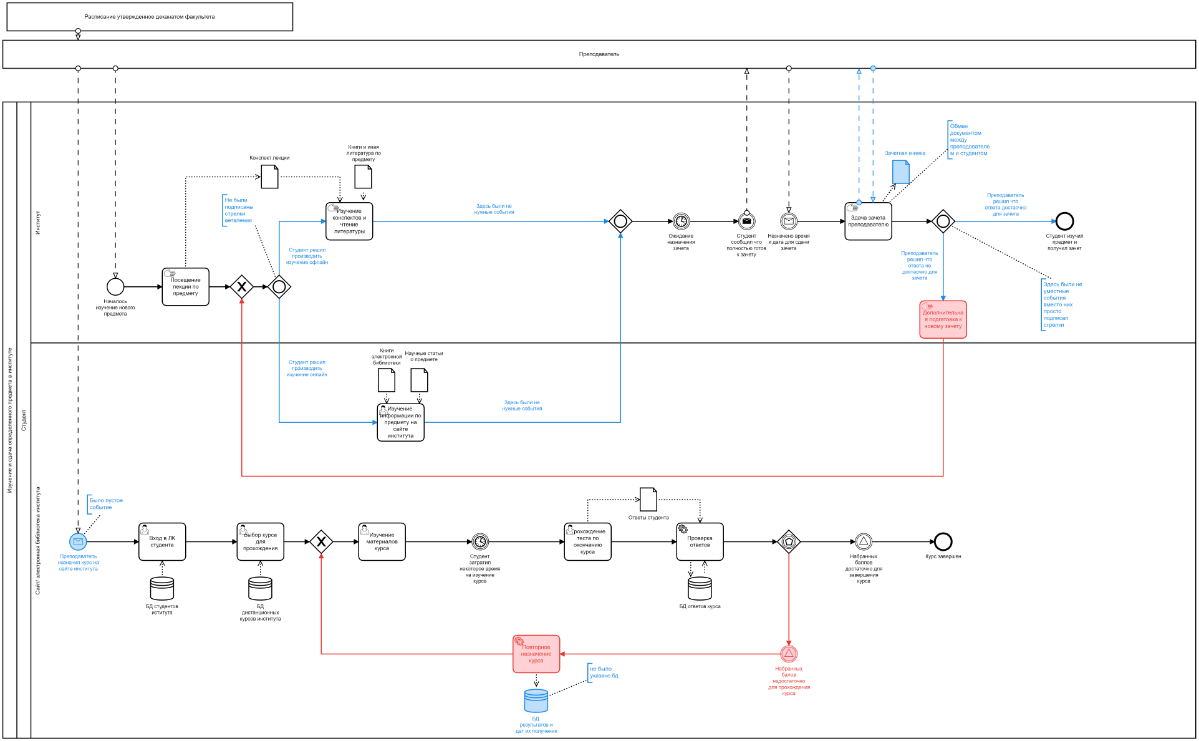Click the "Ответы студента" data object
This screenshot has width=1199, height=741.
[x=648, y=497]
